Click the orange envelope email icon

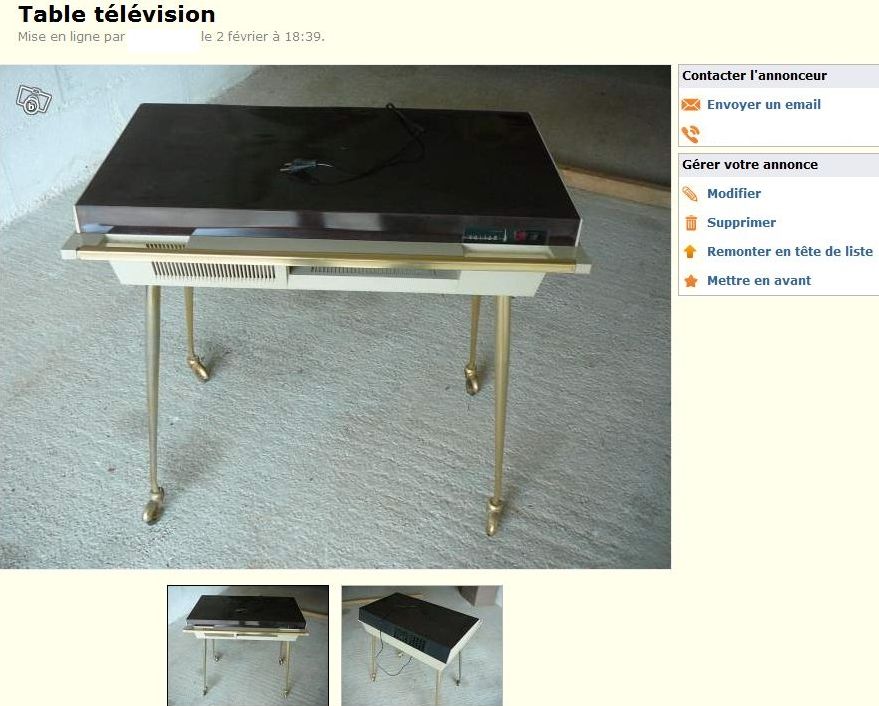click(x=691, y=105)
